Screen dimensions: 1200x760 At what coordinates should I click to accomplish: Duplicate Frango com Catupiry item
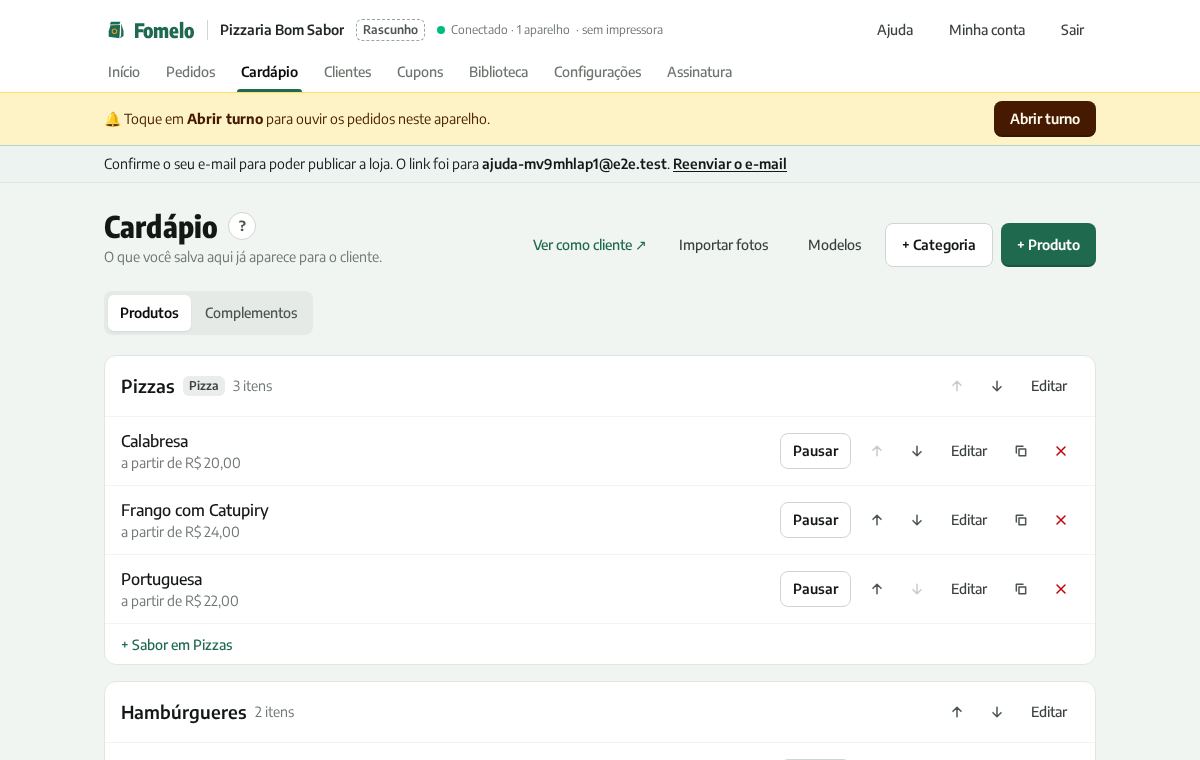(x=1021, y=520)
